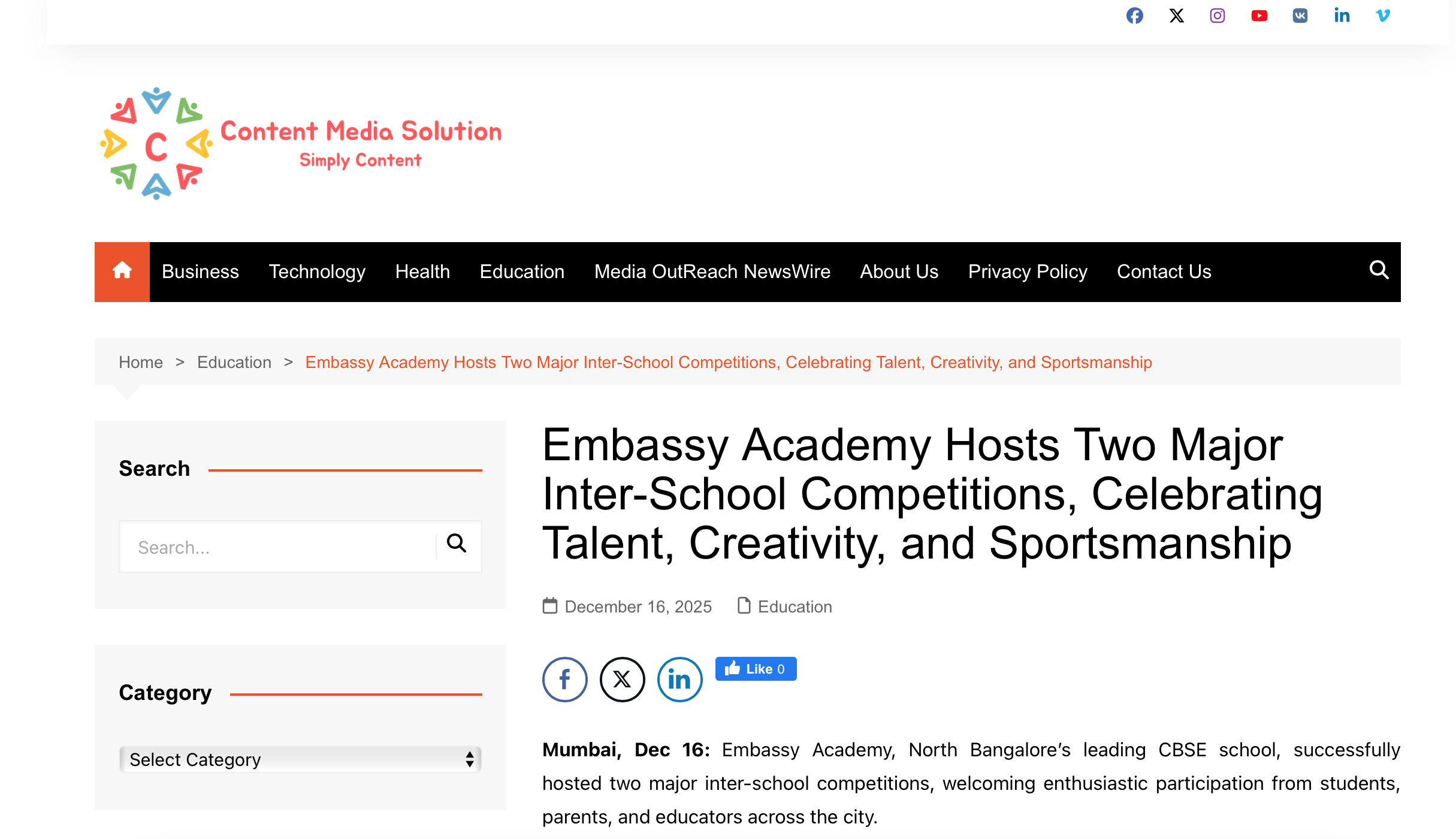Screen dimensions: 1456x839
Task: Click the Content Media Solution logo
Action: (301, 144)
